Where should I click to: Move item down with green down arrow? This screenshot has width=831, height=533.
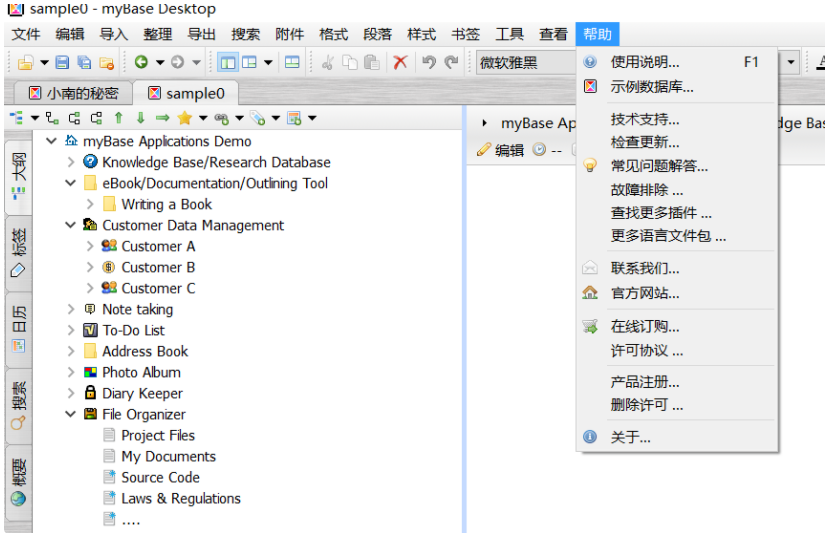point(140,118)
